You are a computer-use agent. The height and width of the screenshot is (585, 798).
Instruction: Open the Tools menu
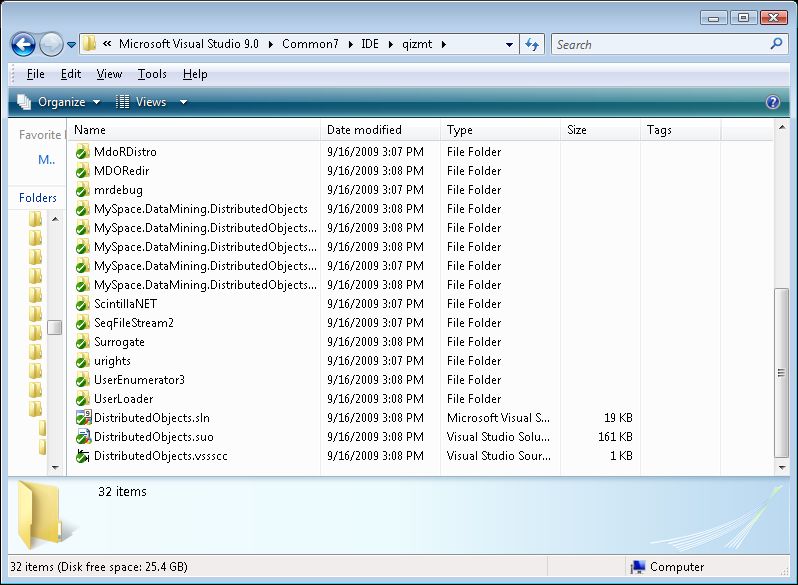click(152, 74)
